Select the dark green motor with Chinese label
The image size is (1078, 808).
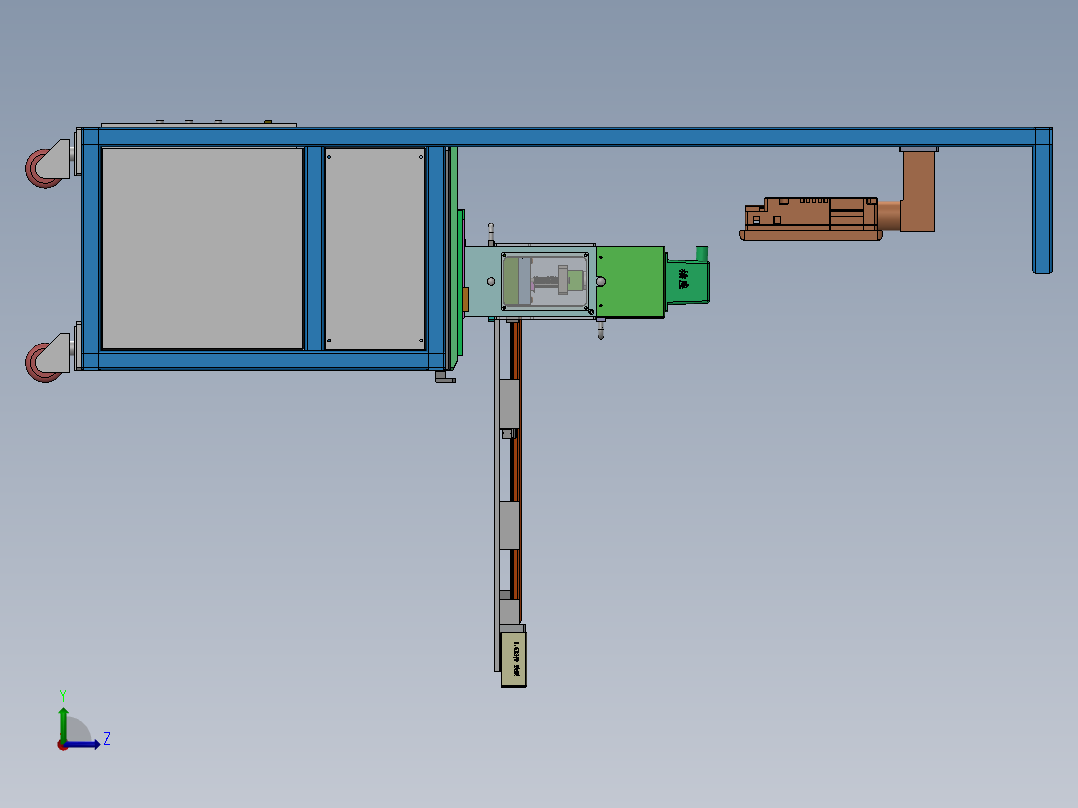688,278
